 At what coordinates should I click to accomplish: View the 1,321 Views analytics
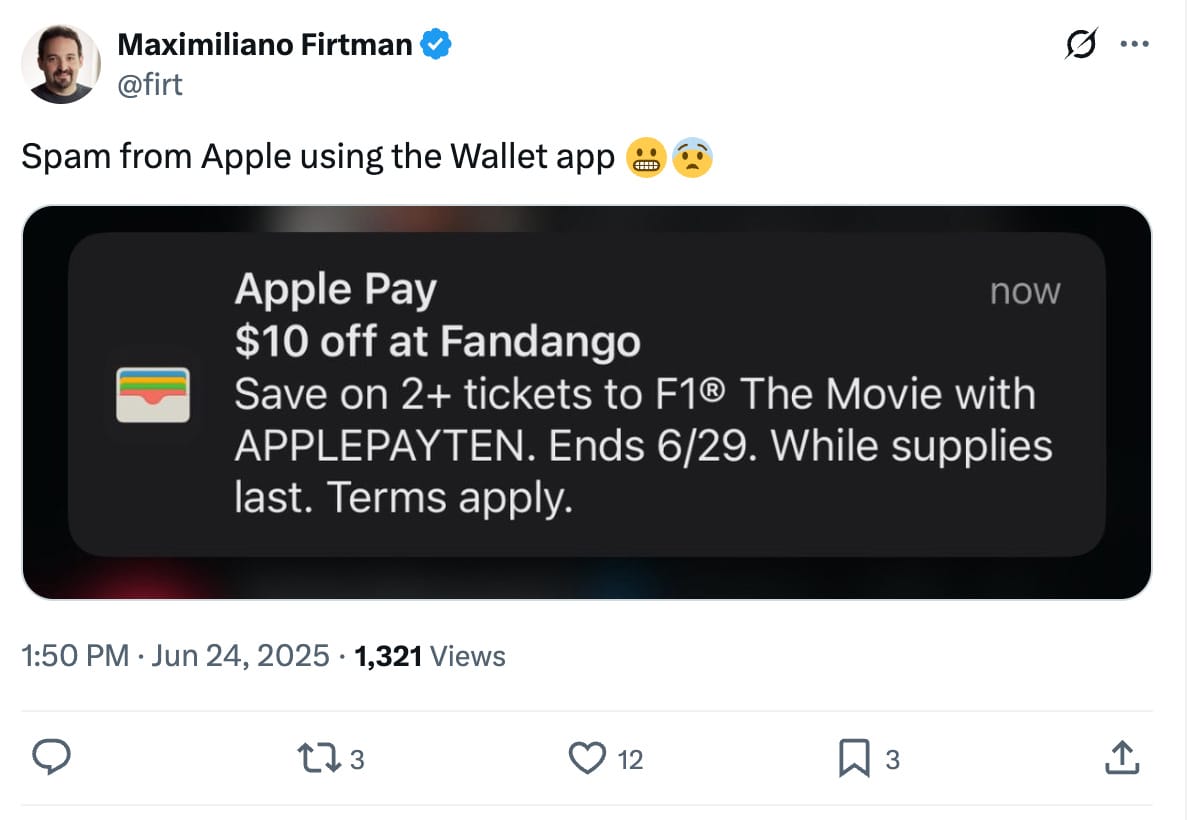click(430, 656)
